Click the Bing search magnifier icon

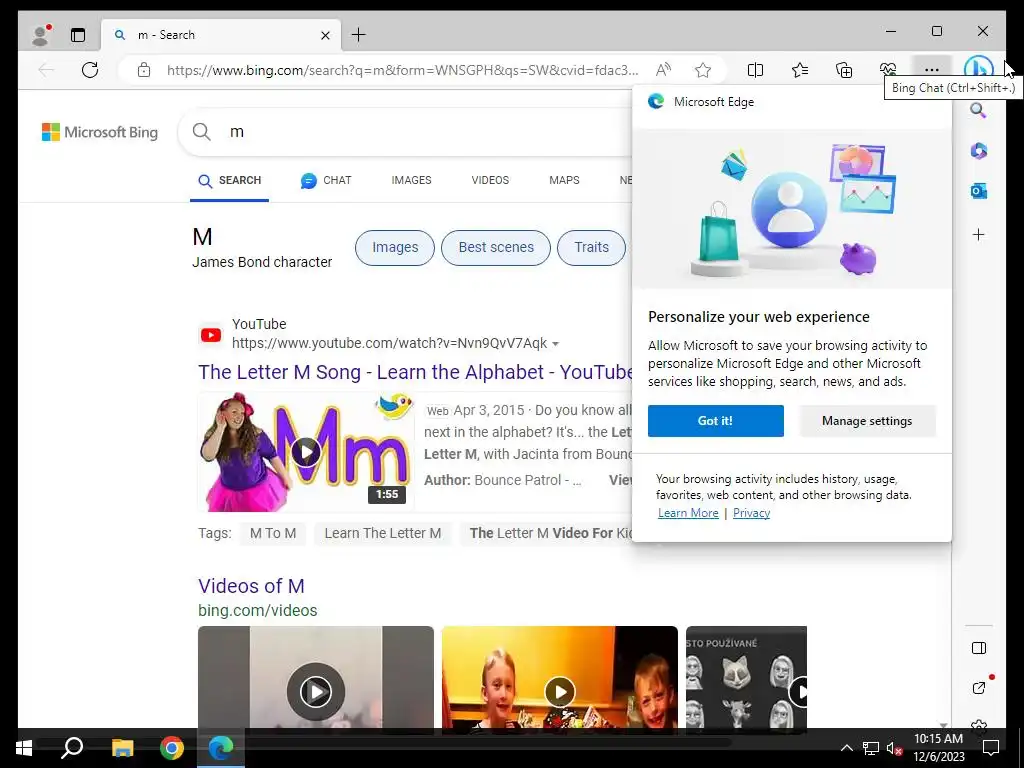pos(202,132)
